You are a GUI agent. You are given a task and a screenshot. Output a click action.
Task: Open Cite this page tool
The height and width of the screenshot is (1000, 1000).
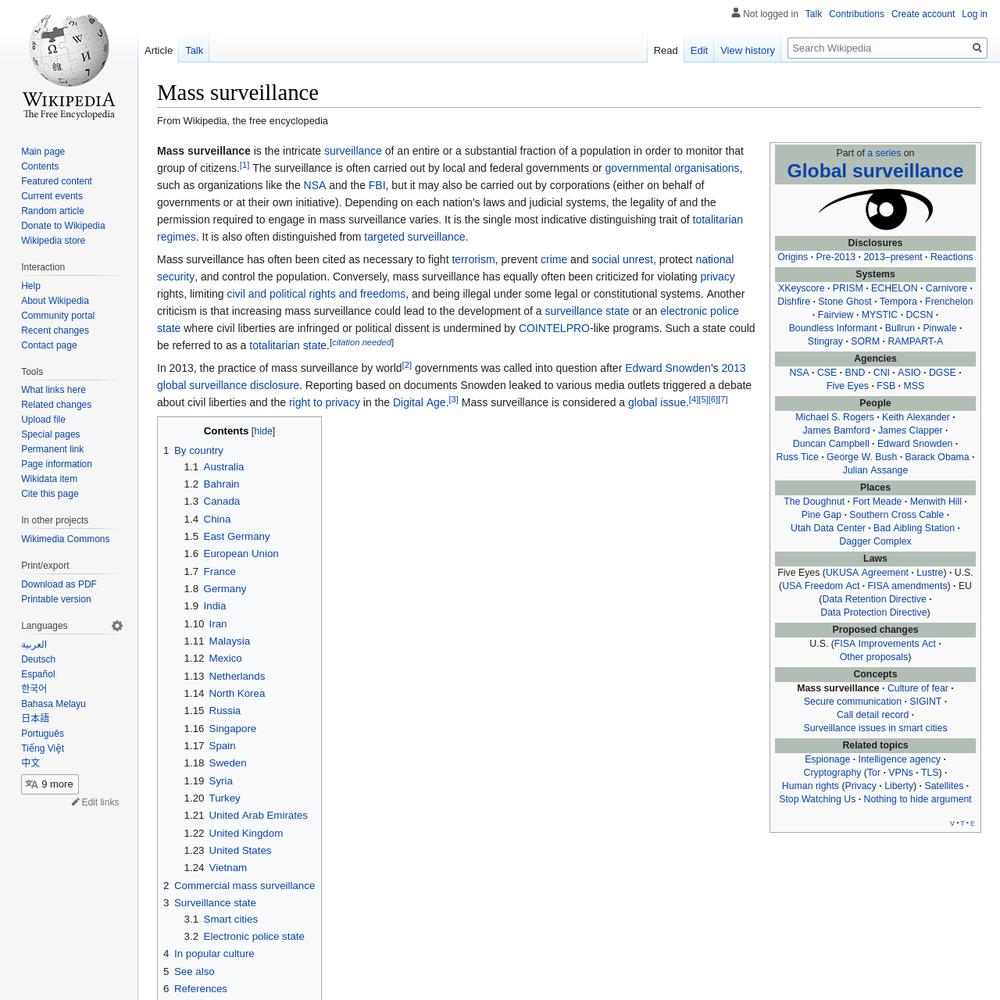(x=50, y=494)
